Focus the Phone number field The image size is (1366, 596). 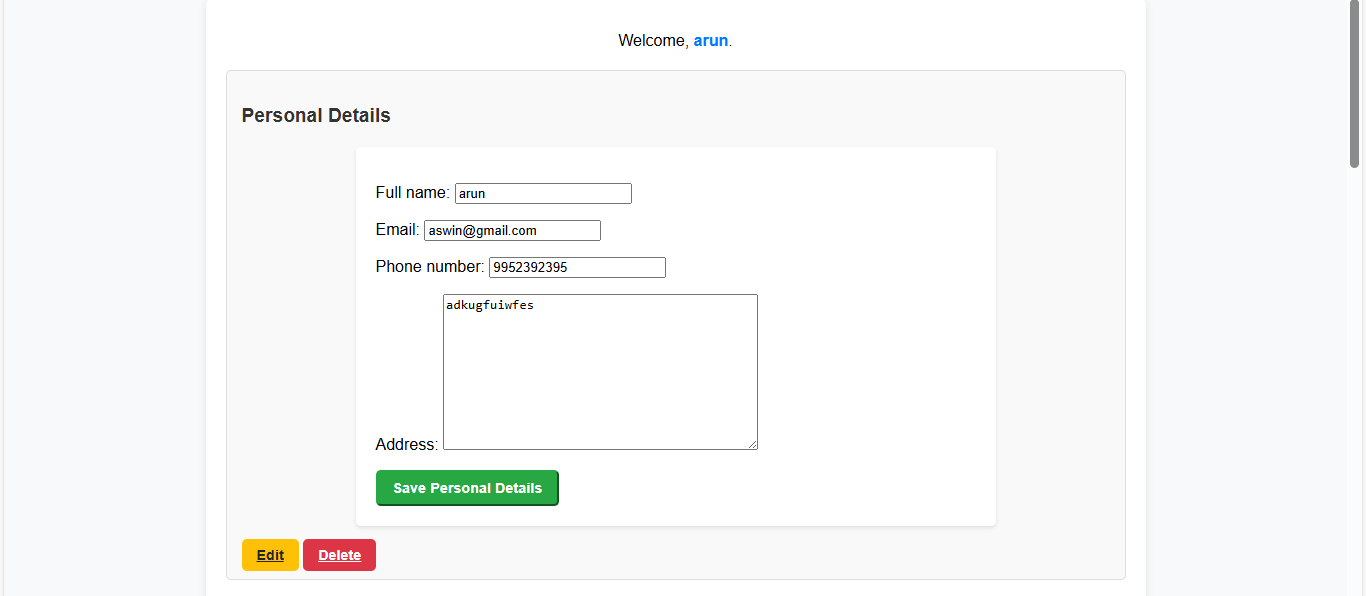[576, 267]
